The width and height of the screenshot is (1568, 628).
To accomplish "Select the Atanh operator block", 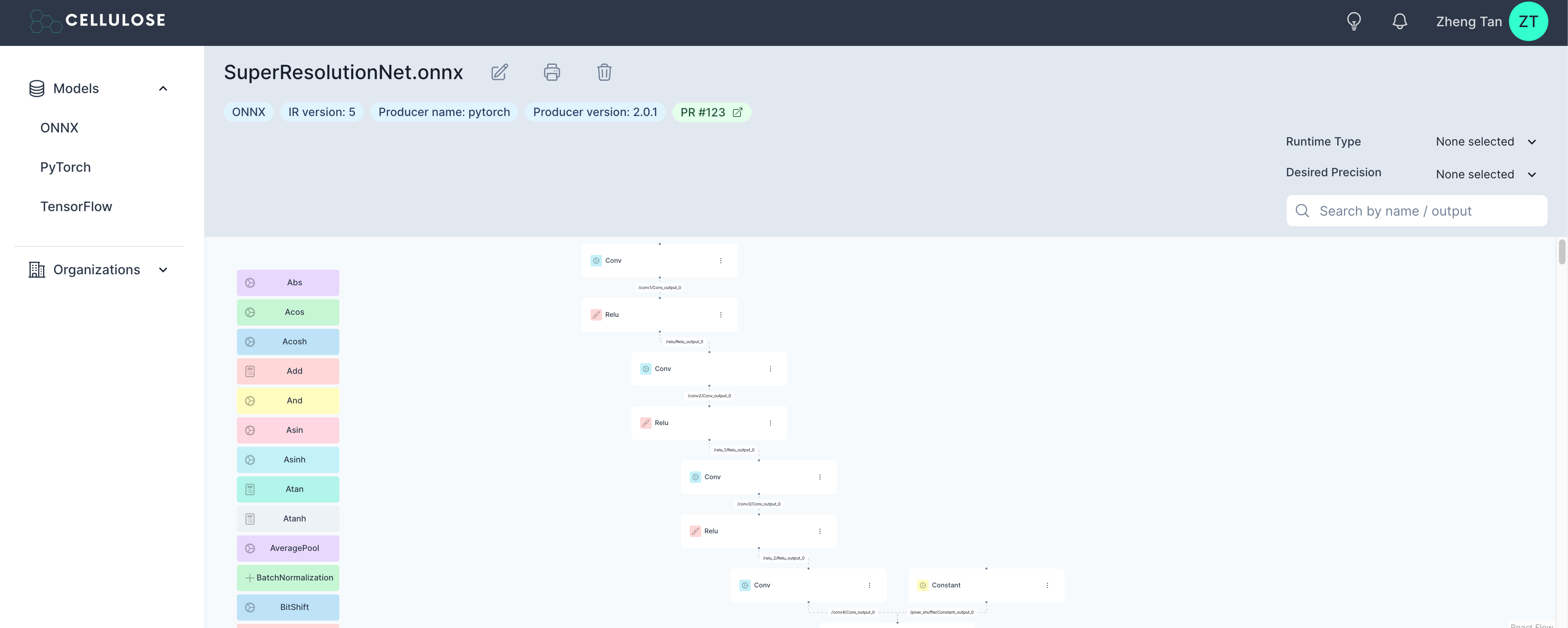I will 288,519.
